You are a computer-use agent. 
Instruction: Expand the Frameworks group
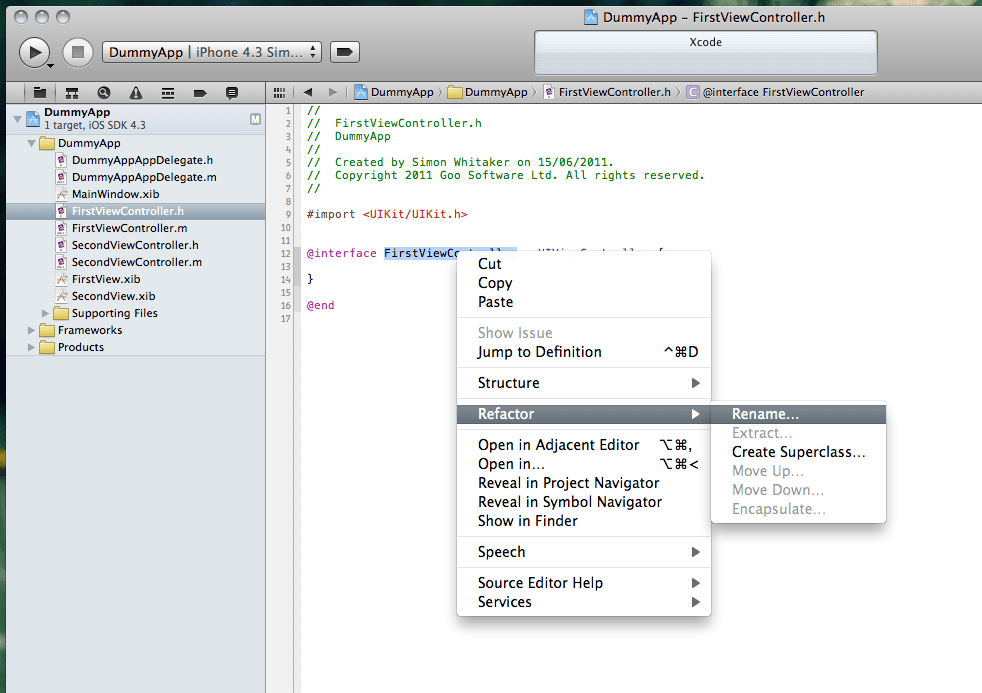(31, 330)
